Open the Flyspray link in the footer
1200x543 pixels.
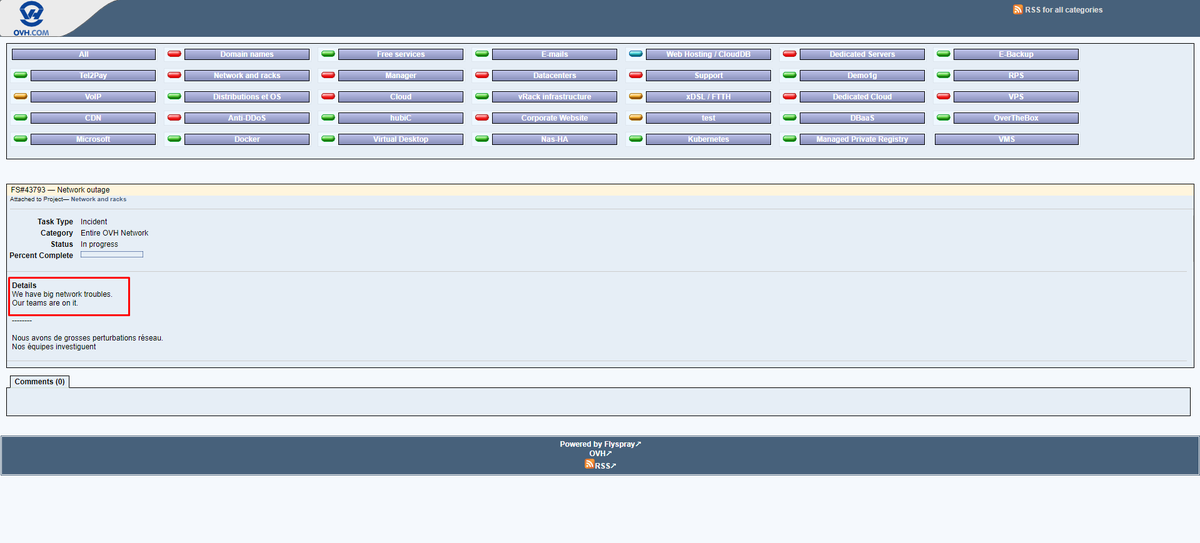click(x=623, y=444)
